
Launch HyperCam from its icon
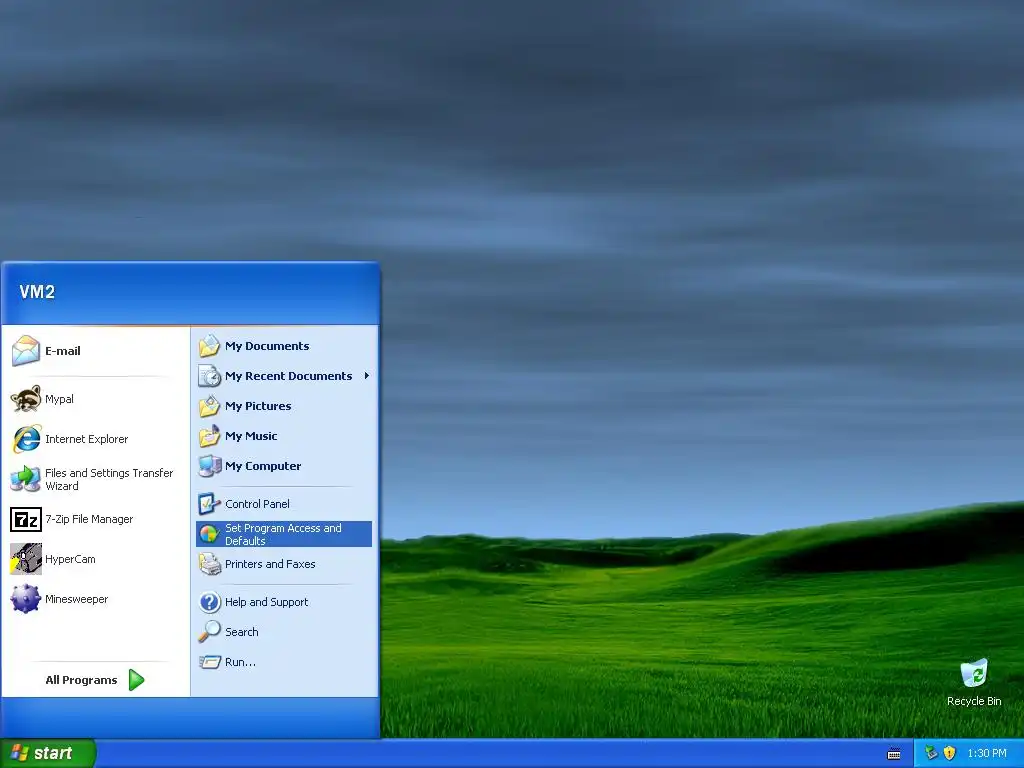(x=25, y=559)
